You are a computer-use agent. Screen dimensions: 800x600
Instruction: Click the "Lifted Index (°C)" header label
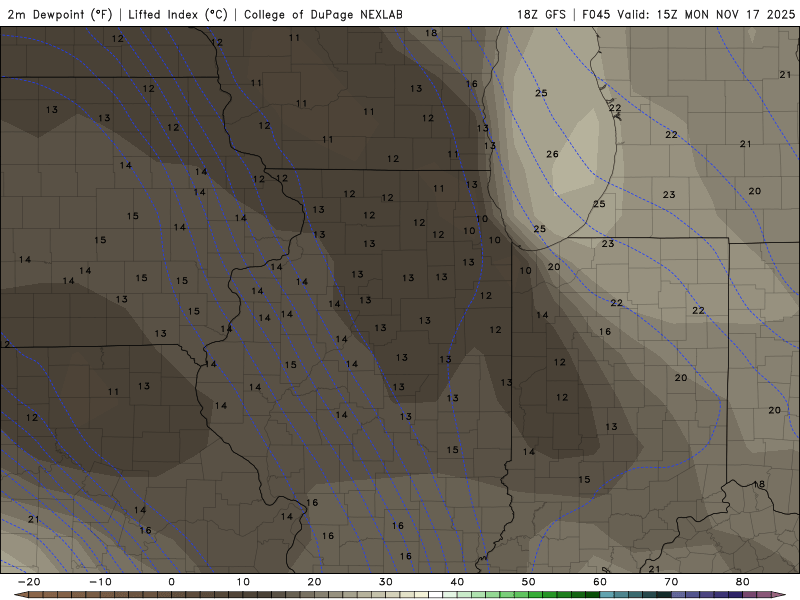pos(178,14)
